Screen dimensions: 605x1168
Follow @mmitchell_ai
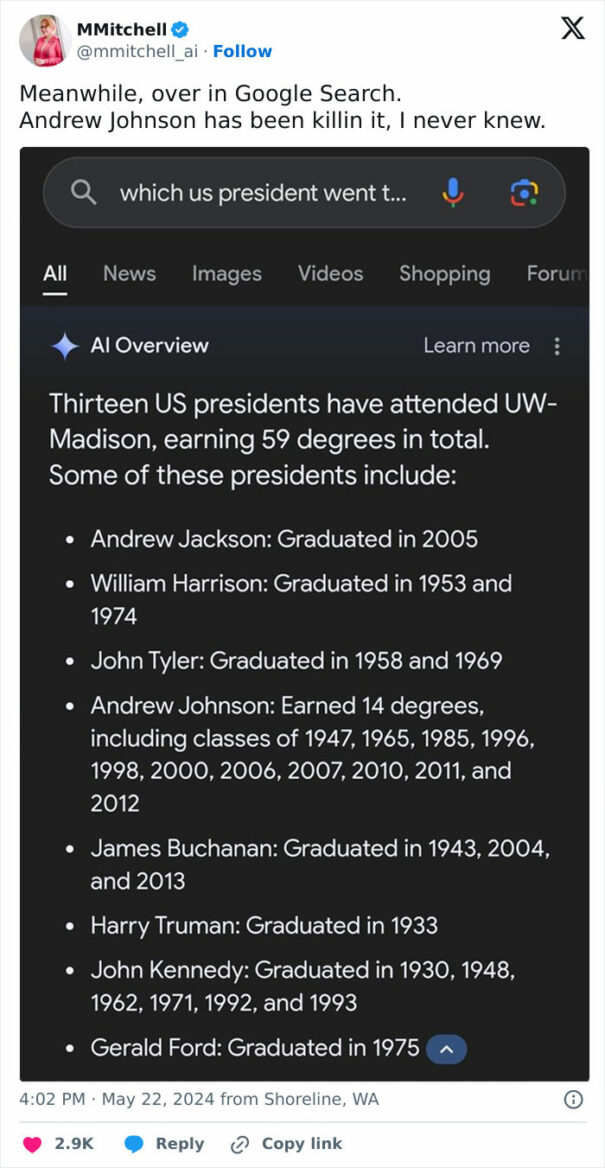(244, 51)
